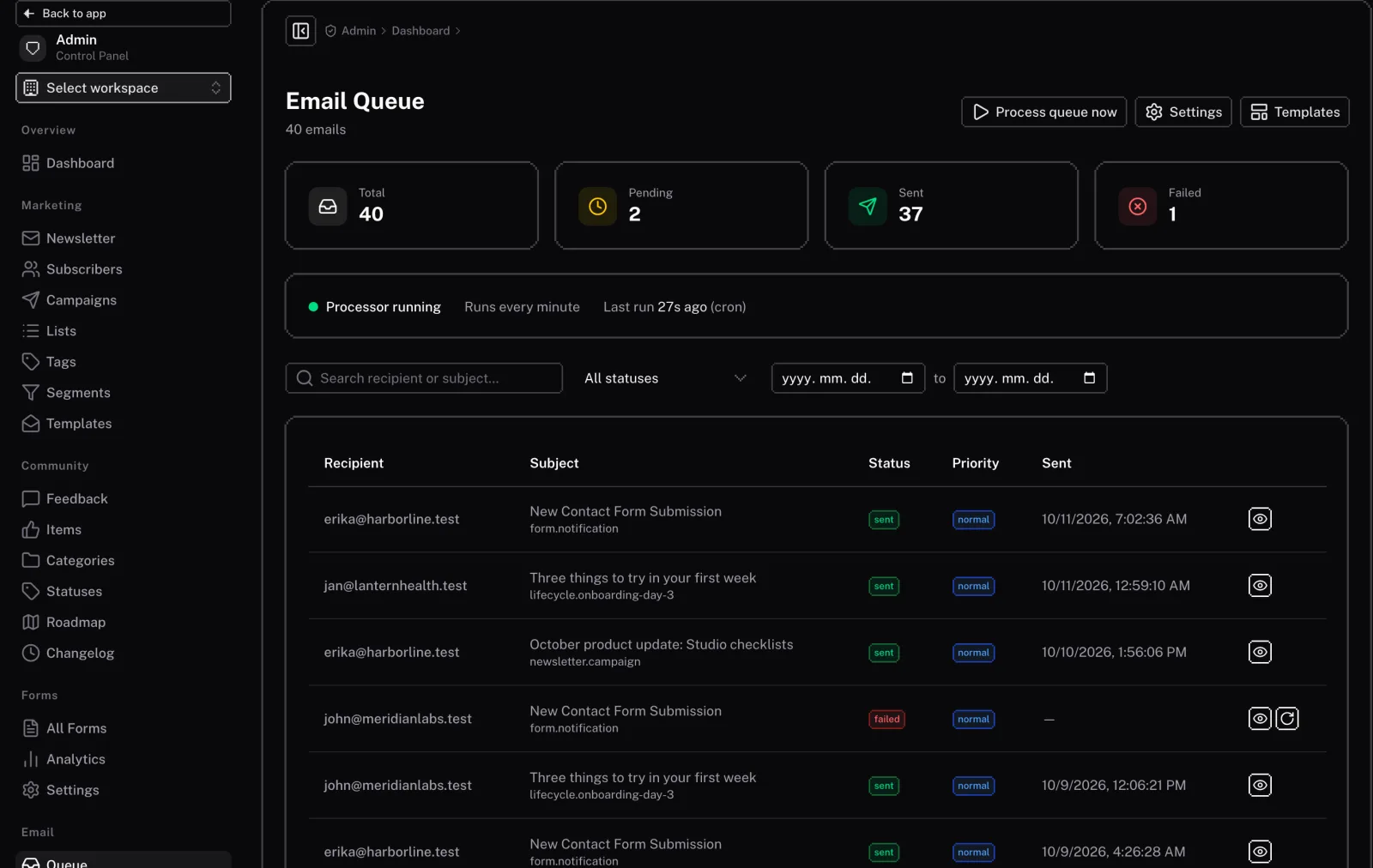Go to Segments
The height and width of the screenshot is (868, 1373).
[x=124, y=393]
